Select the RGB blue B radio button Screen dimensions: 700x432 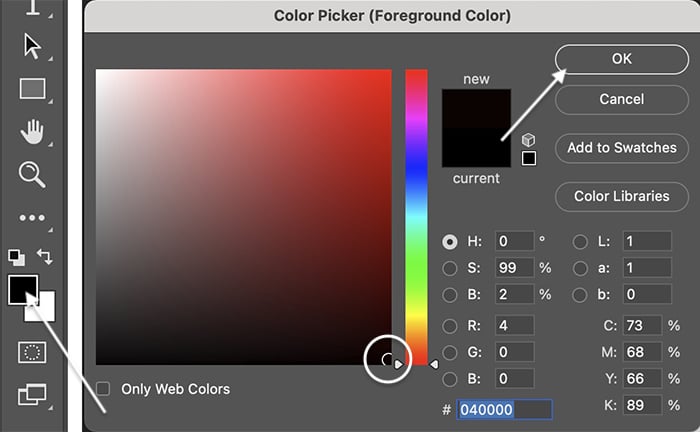click(x=450, y=379)
